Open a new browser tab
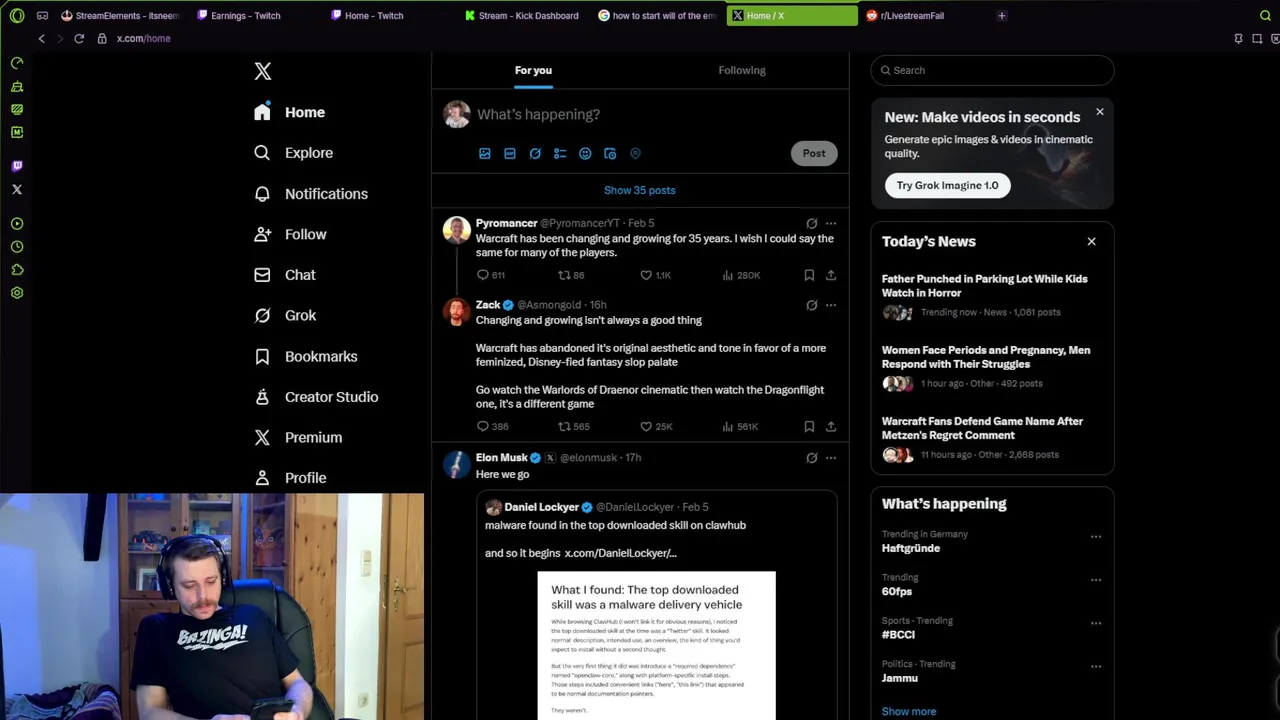This screenshot has height=720, width=1280. pyautogui.click(x=1002, y=15)
